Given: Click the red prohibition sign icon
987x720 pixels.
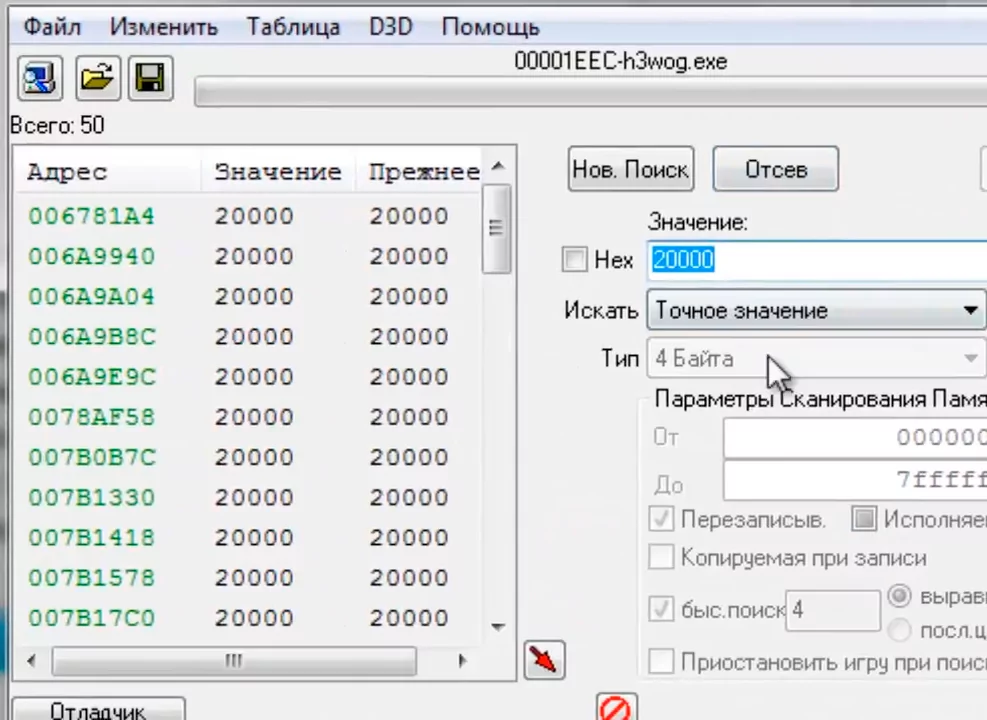Looking at the screenshot, I should (x=616, y=708).
